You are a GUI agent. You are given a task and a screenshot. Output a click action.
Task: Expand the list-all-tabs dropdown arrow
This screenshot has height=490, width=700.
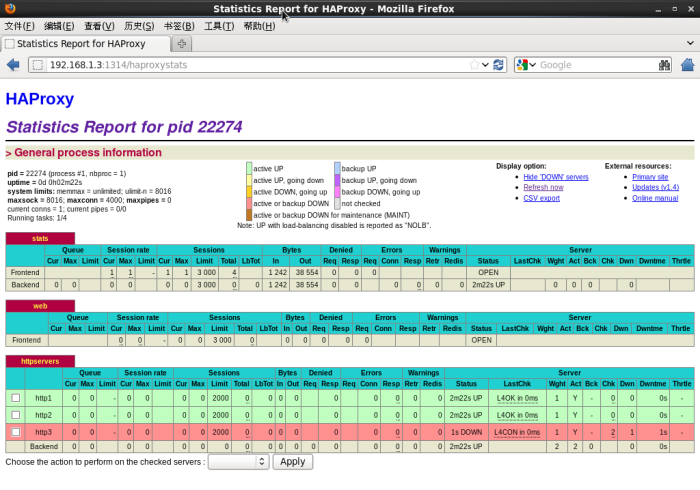(x=691, y=44)
